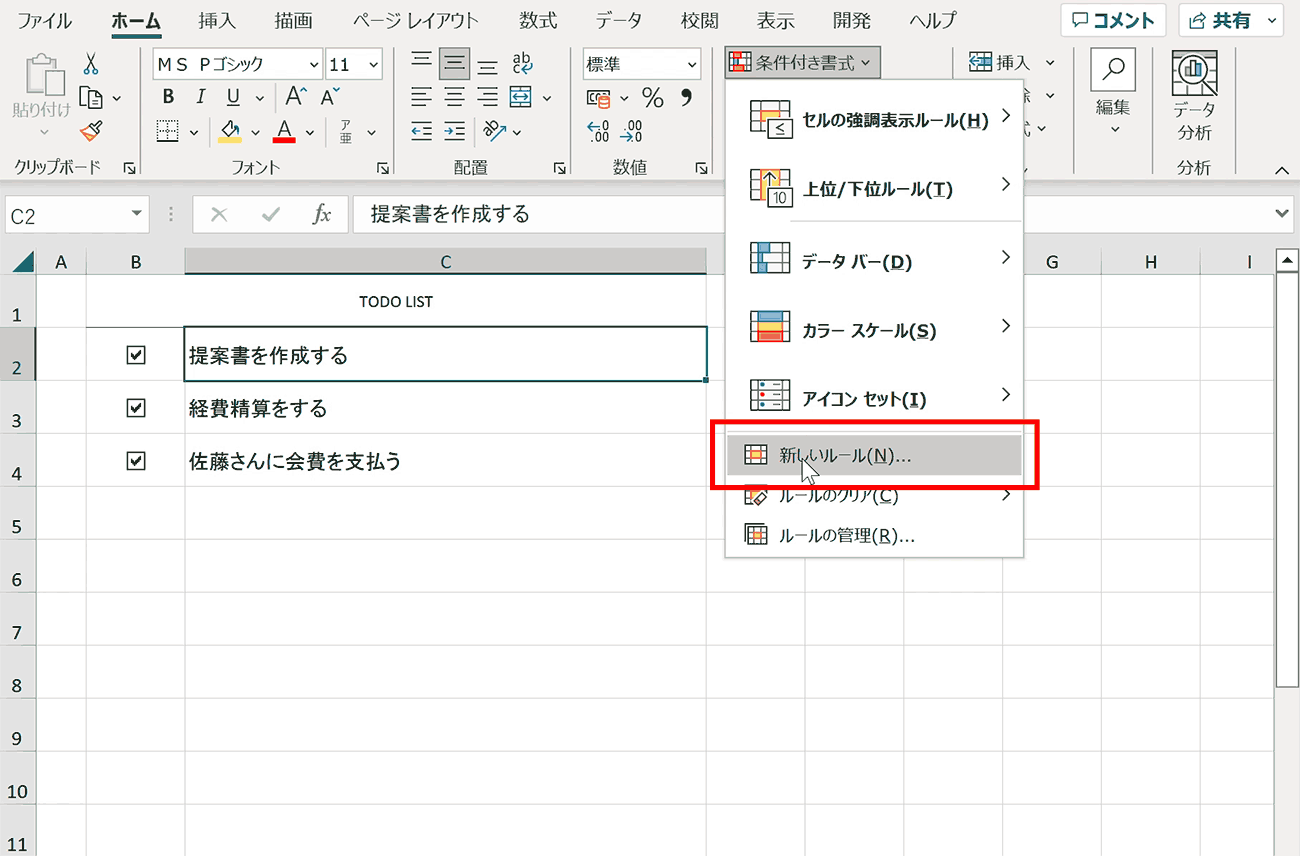
Task: Open 上位/下位ルール submenu
Action: 875,188
